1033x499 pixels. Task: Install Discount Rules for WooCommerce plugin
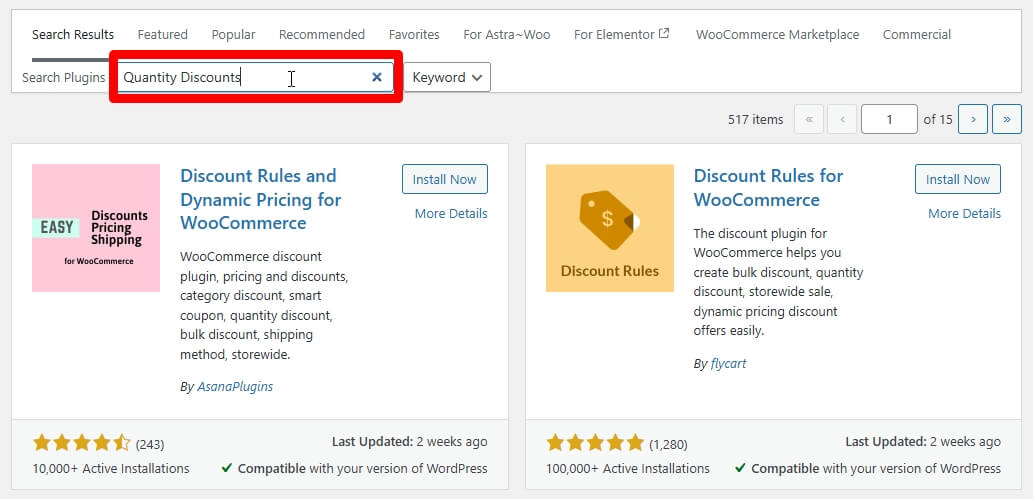[x=958, y=179]
